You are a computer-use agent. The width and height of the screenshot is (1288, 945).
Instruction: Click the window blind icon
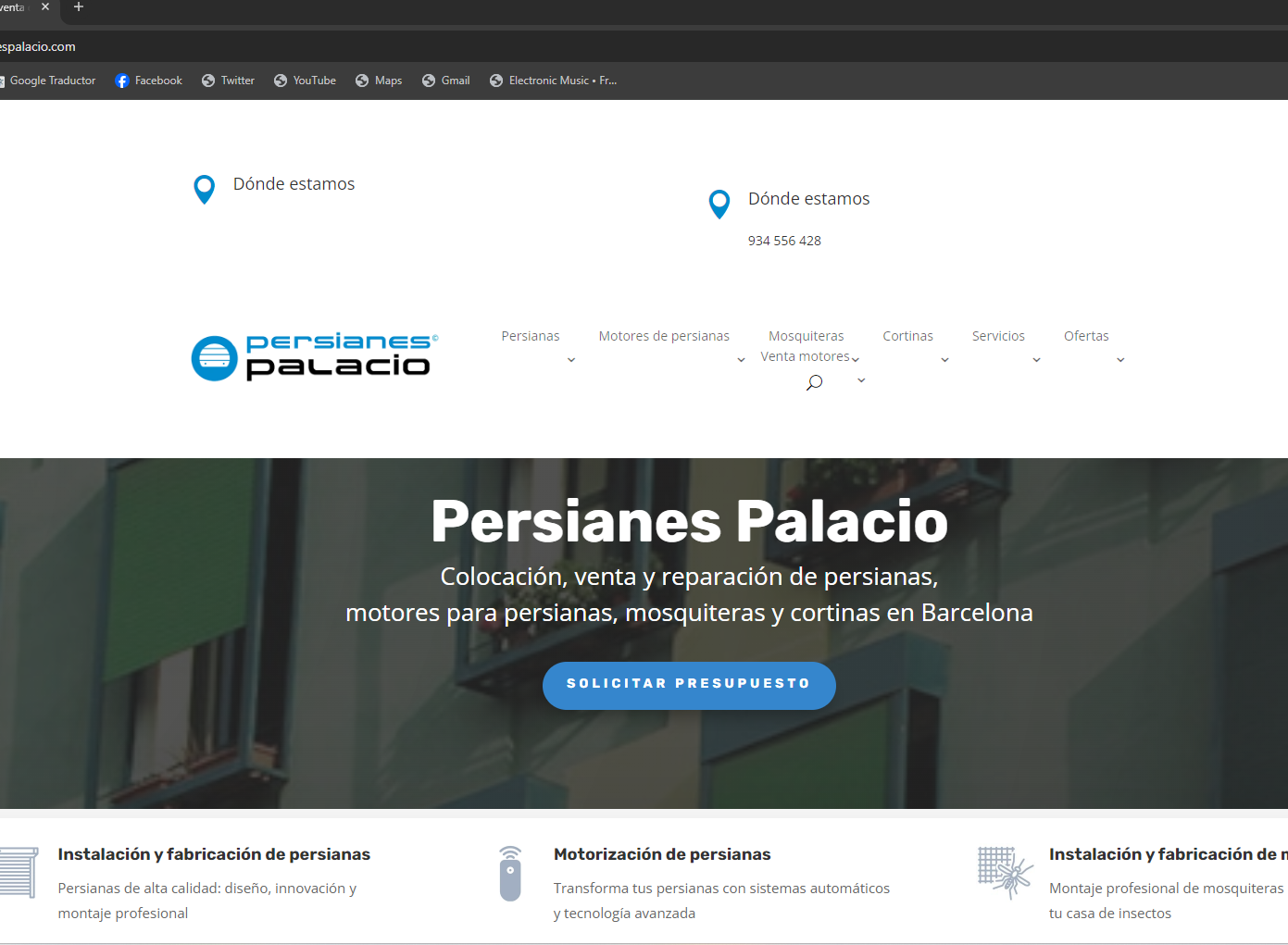tap(19, 872)
